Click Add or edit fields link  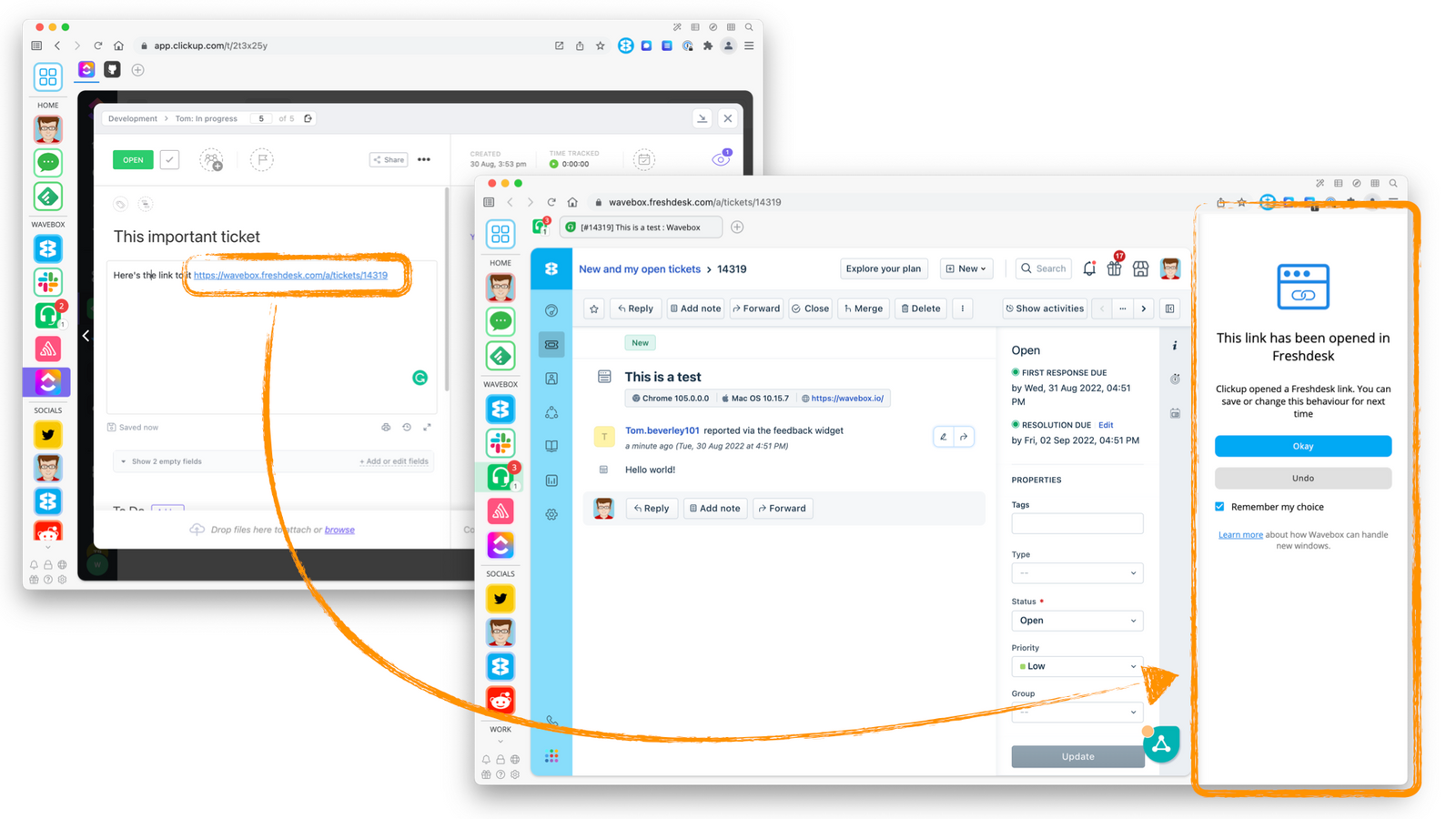pos(393,461)
